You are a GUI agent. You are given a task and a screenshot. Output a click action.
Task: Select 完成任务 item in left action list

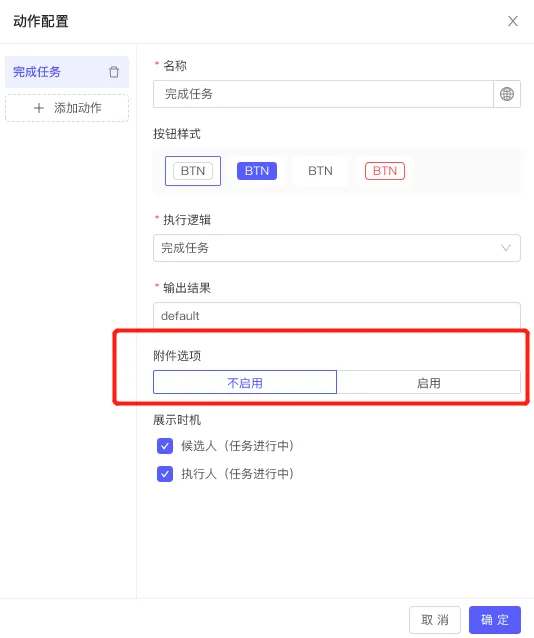[x=67, y=72]
